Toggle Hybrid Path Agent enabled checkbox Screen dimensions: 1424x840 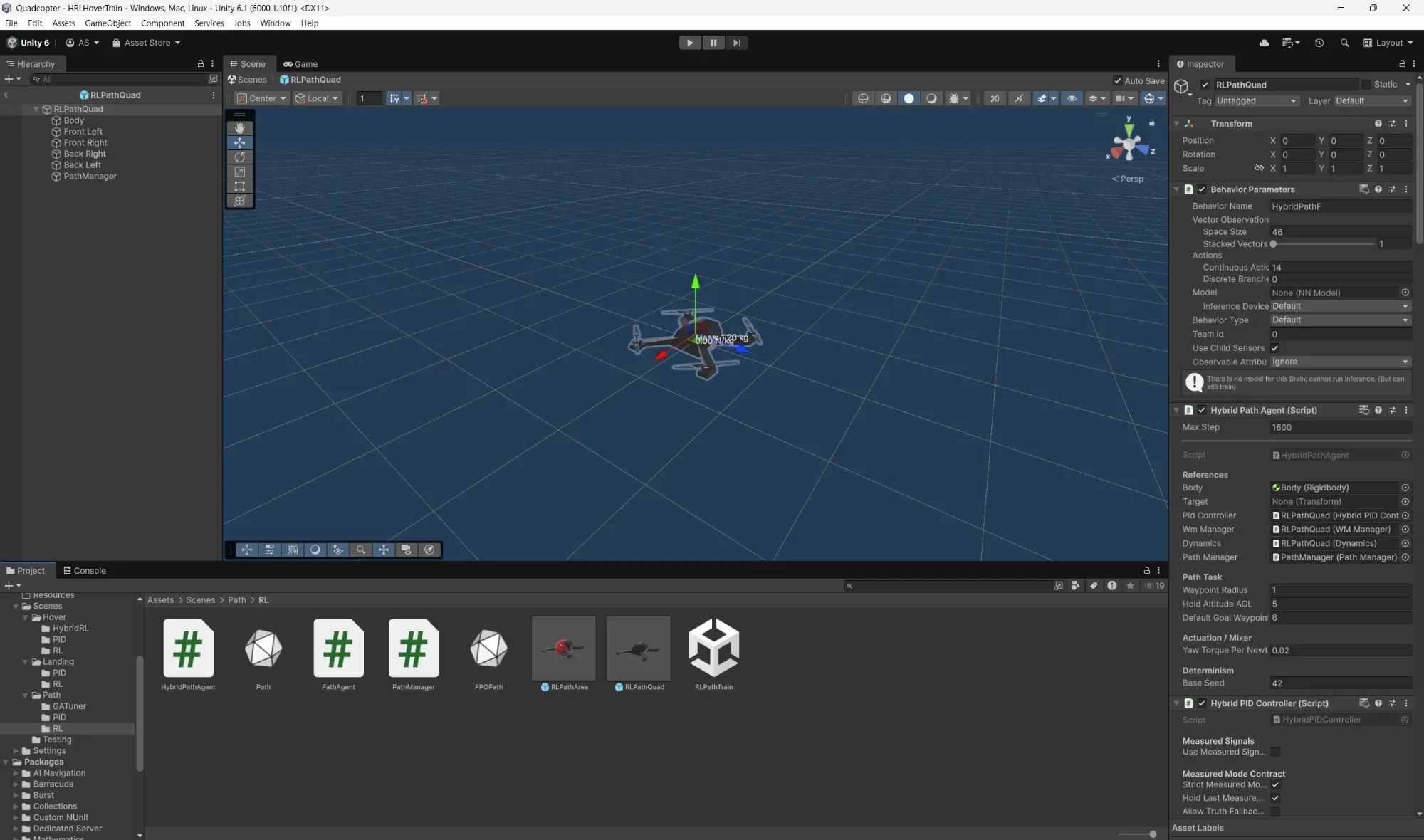1202,411
